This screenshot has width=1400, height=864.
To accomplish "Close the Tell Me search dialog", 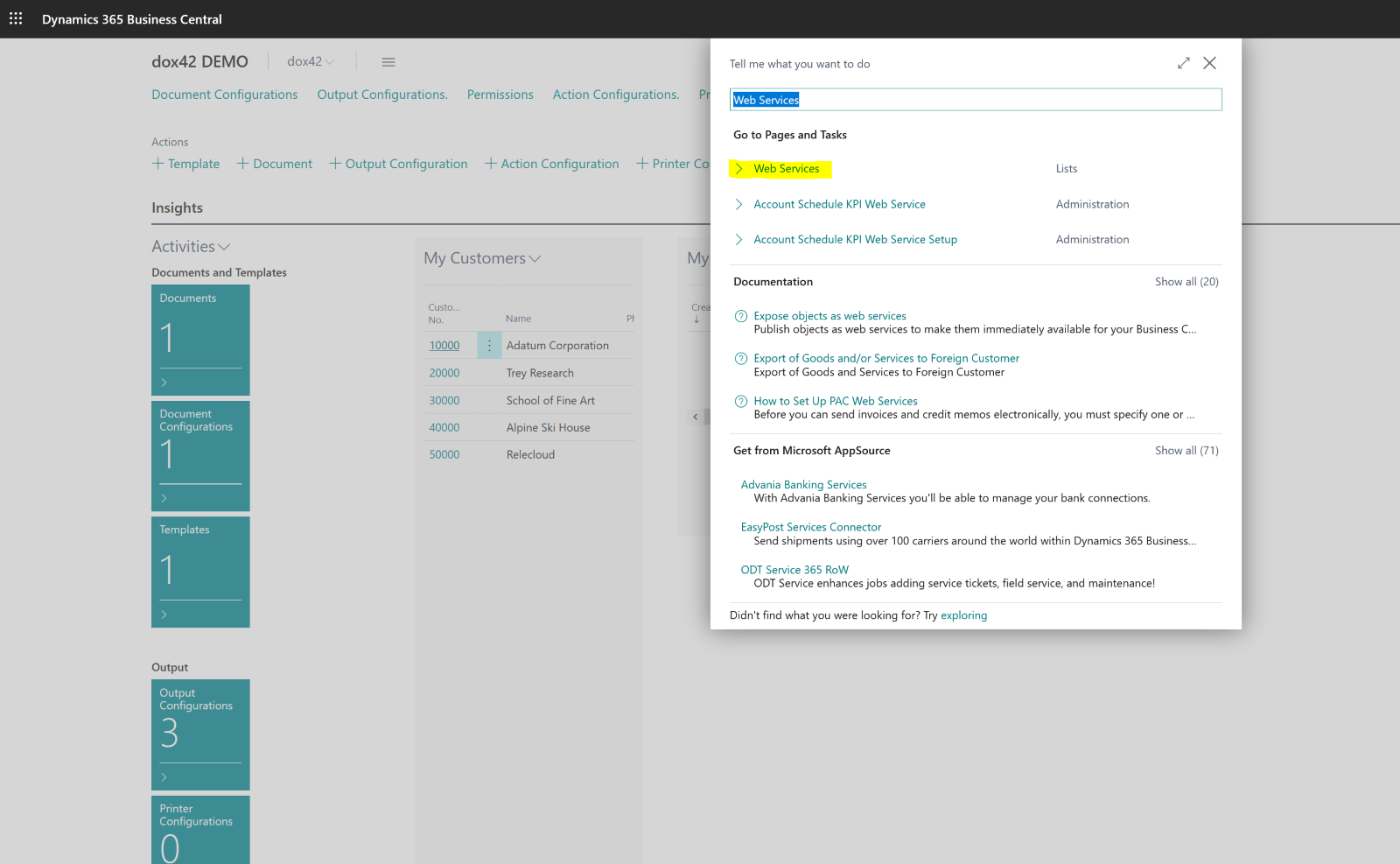I will (x=1209, y=63).
